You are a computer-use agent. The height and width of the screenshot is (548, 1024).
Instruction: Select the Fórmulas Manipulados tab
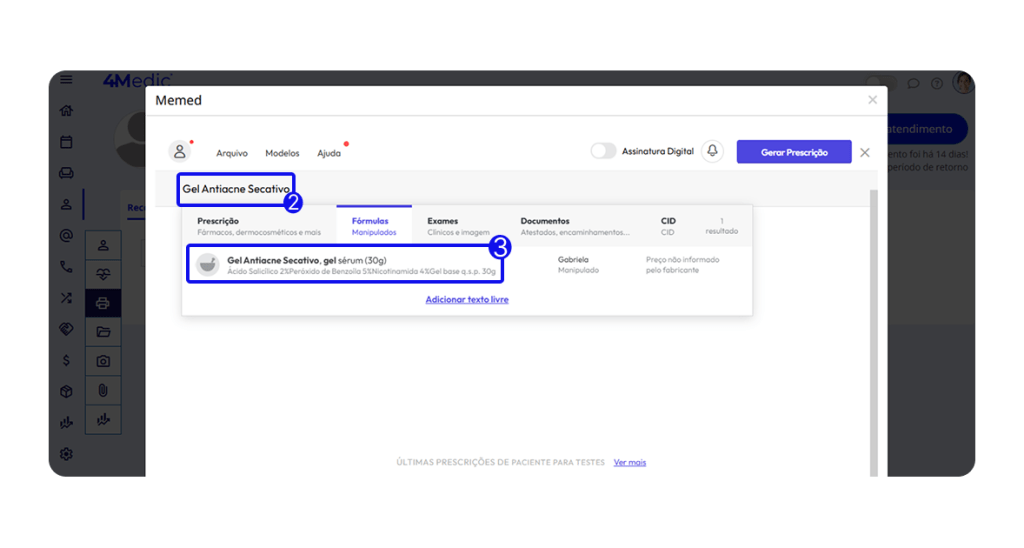[374, 226]
